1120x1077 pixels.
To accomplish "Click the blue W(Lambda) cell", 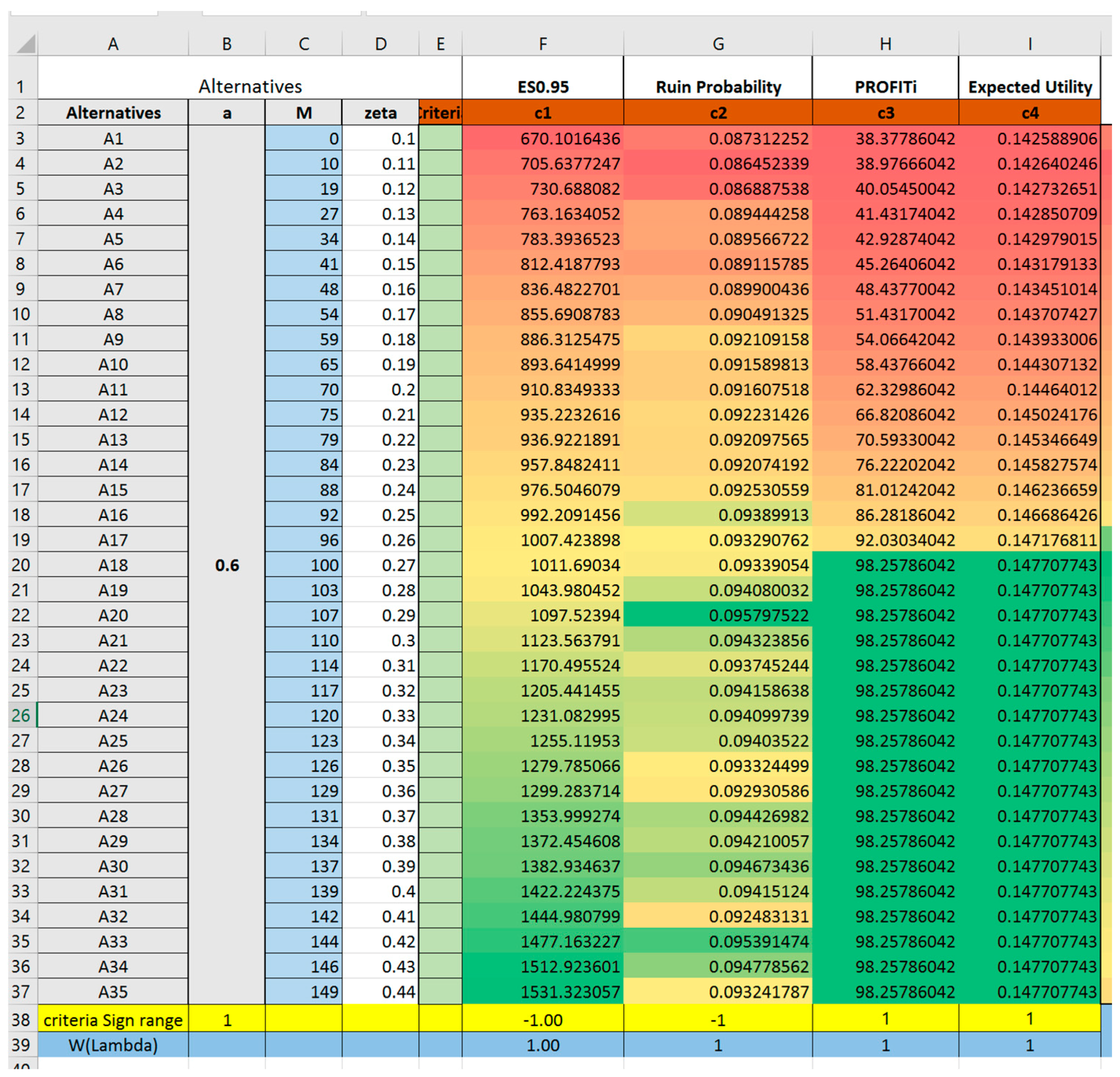I will coord(113,1045).
